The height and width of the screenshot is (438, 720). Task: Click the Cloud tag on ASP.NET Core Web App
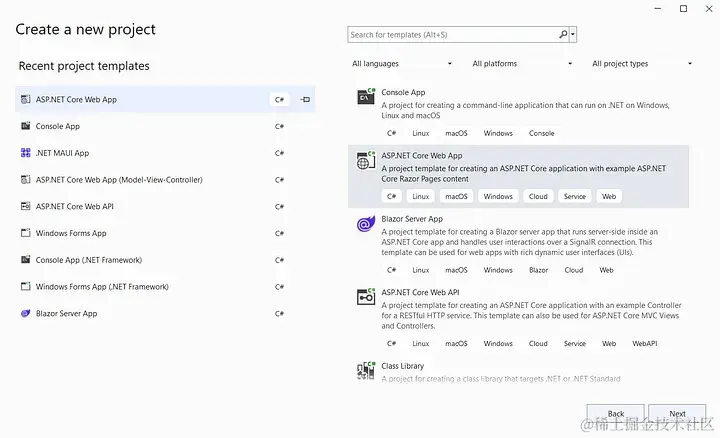pos(538,197)
